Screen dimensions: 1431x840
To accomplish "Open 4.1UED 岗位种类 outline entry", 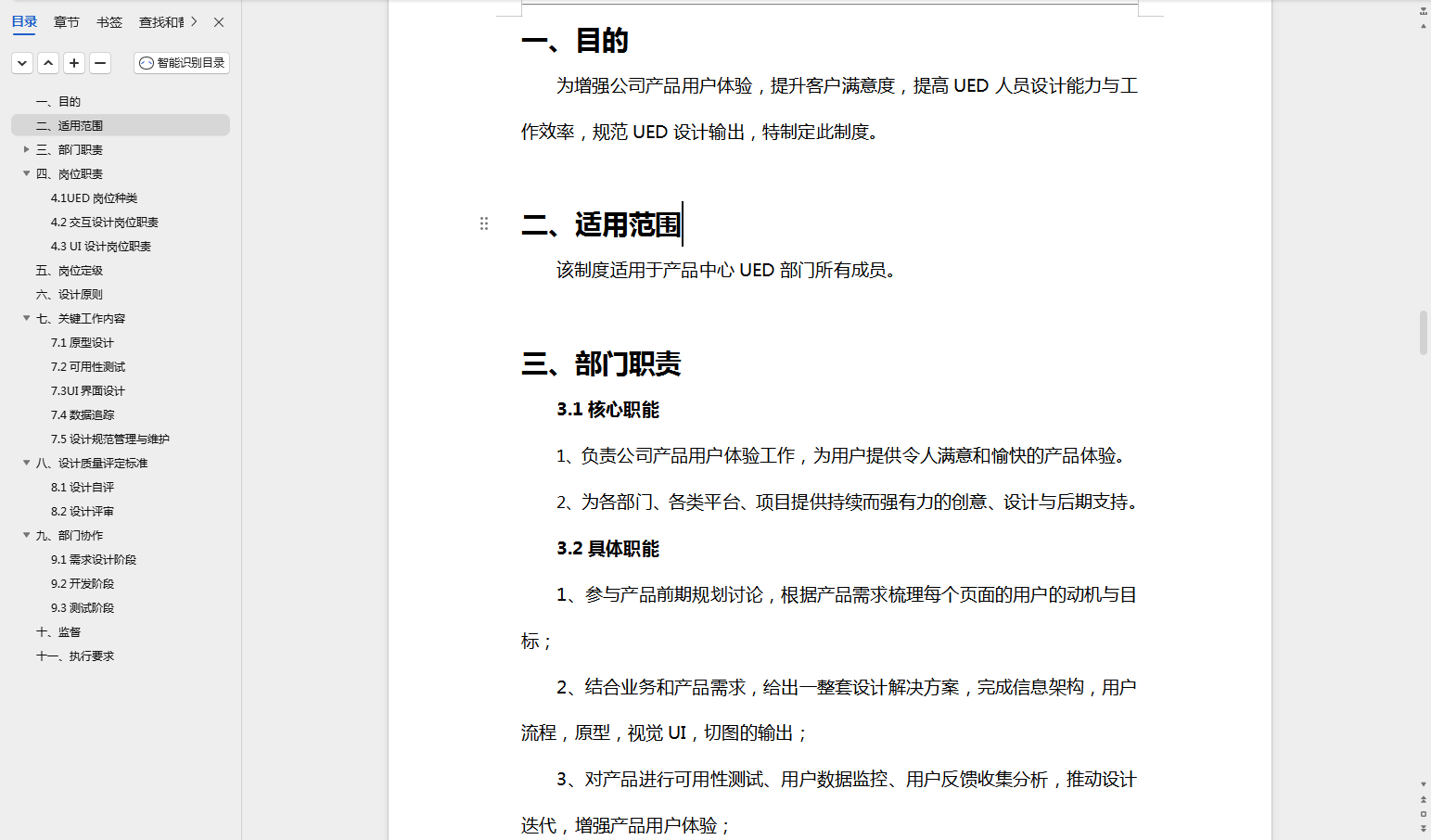I will [94, 198].
